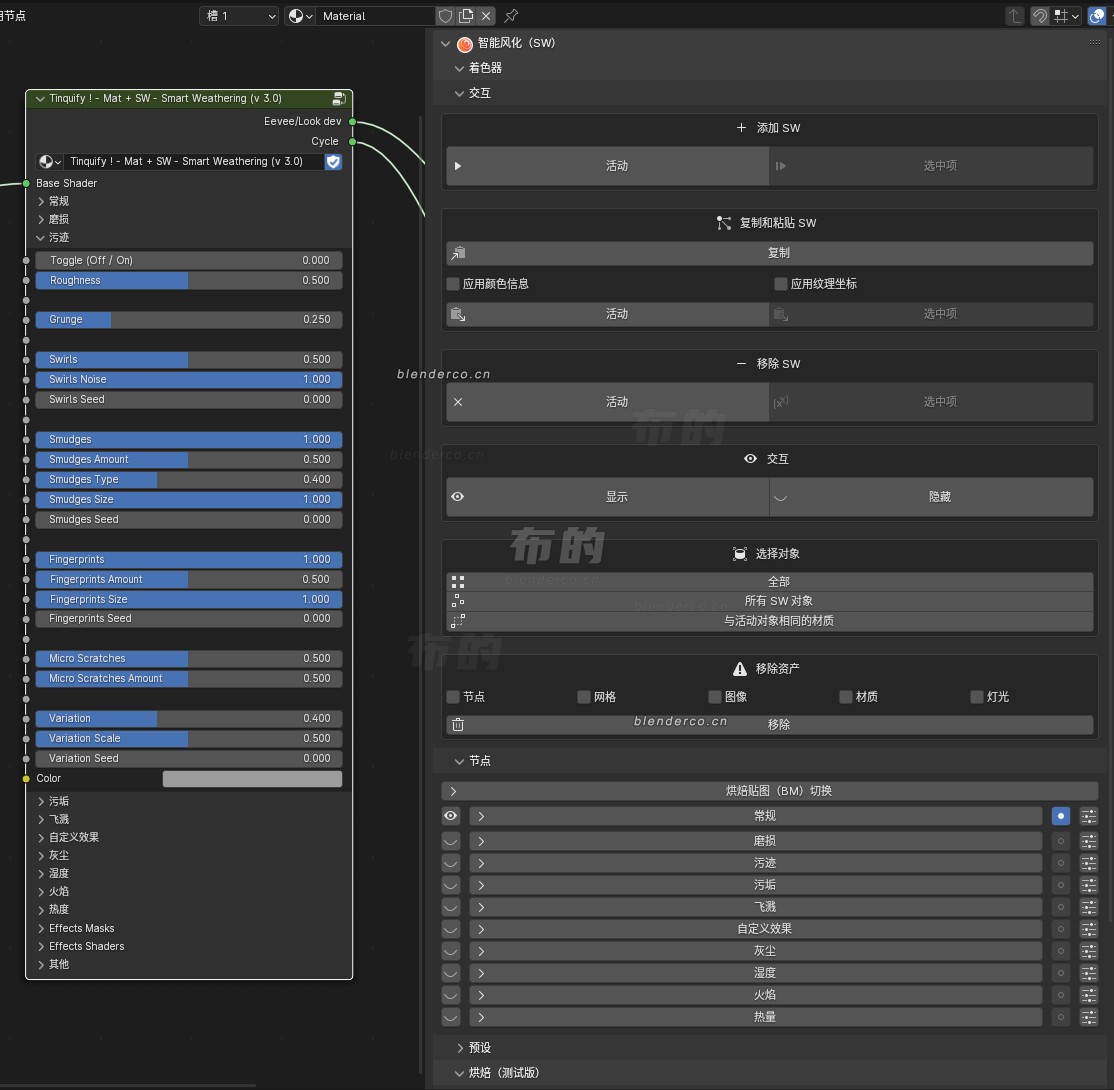
Task: Toggle visibility for the 灰尘 row
Action: point(450,951)
